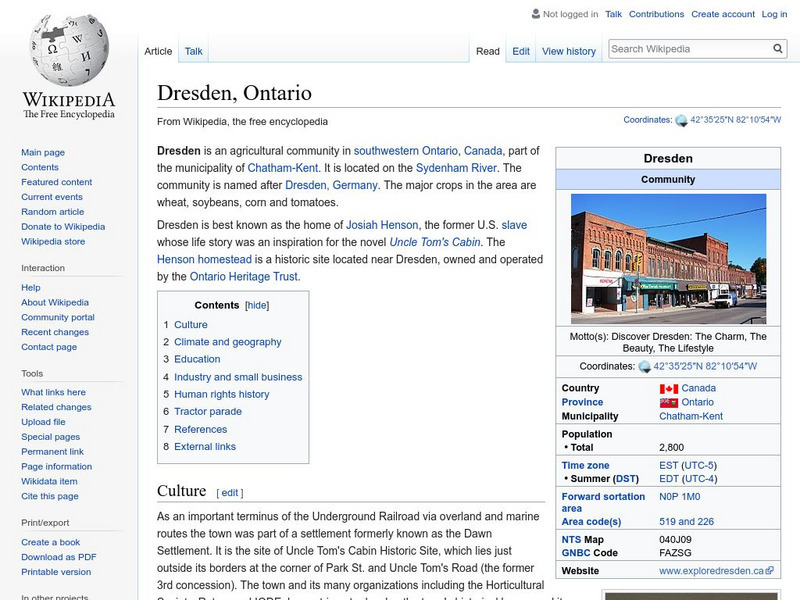800x600 pixels.
Task: Jump to References in Contents
Action: (200, 429)
